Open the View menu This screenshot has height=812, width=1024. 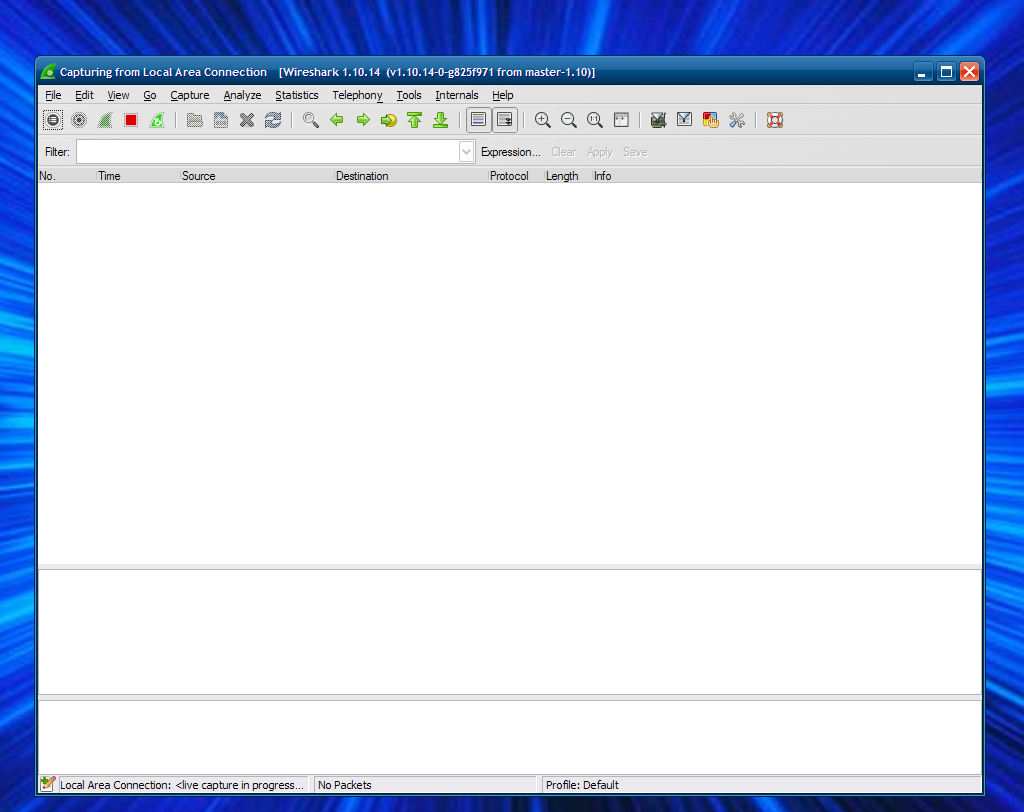[x=118, y=95]
